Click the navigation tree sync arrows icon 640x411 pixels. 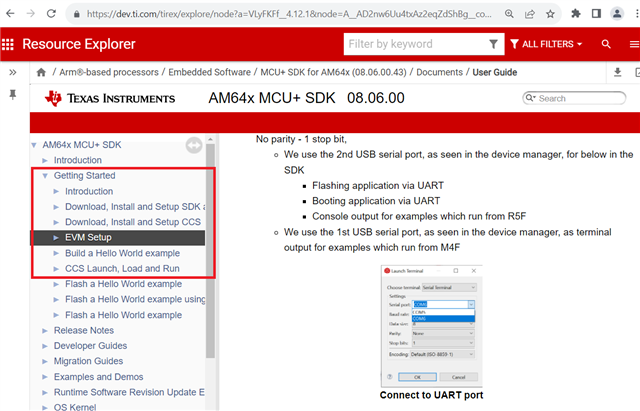click(x=194, y=145)
